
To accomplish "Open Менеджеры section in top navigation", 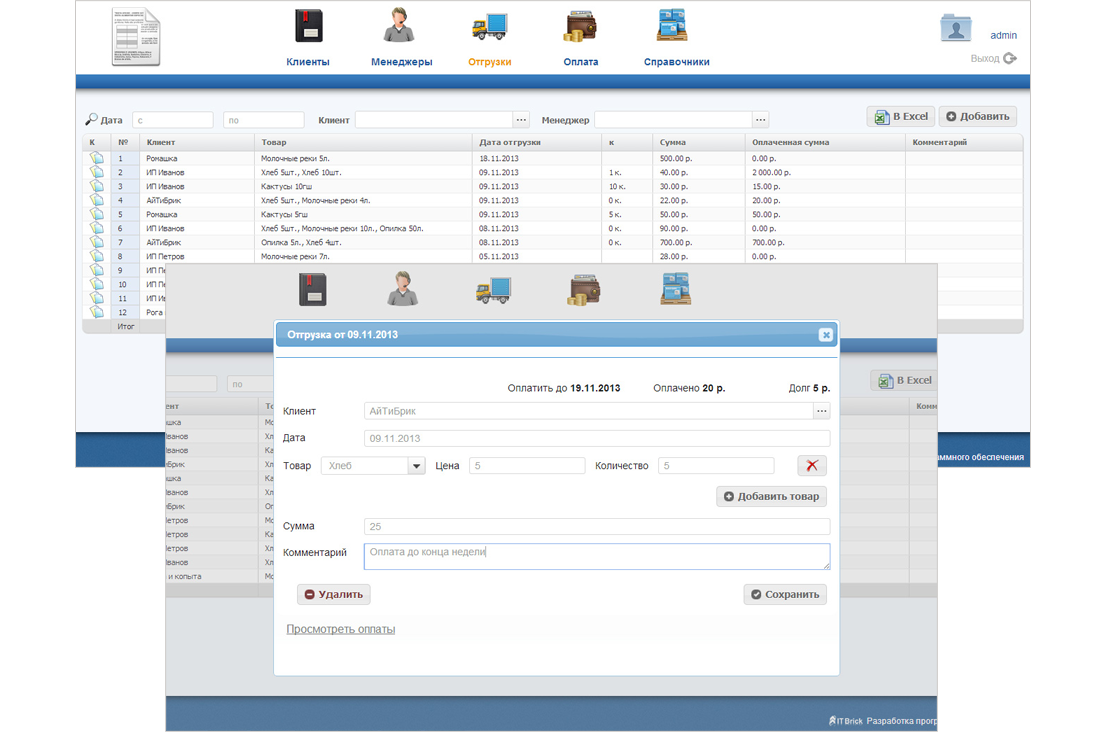I will point(401,62).
